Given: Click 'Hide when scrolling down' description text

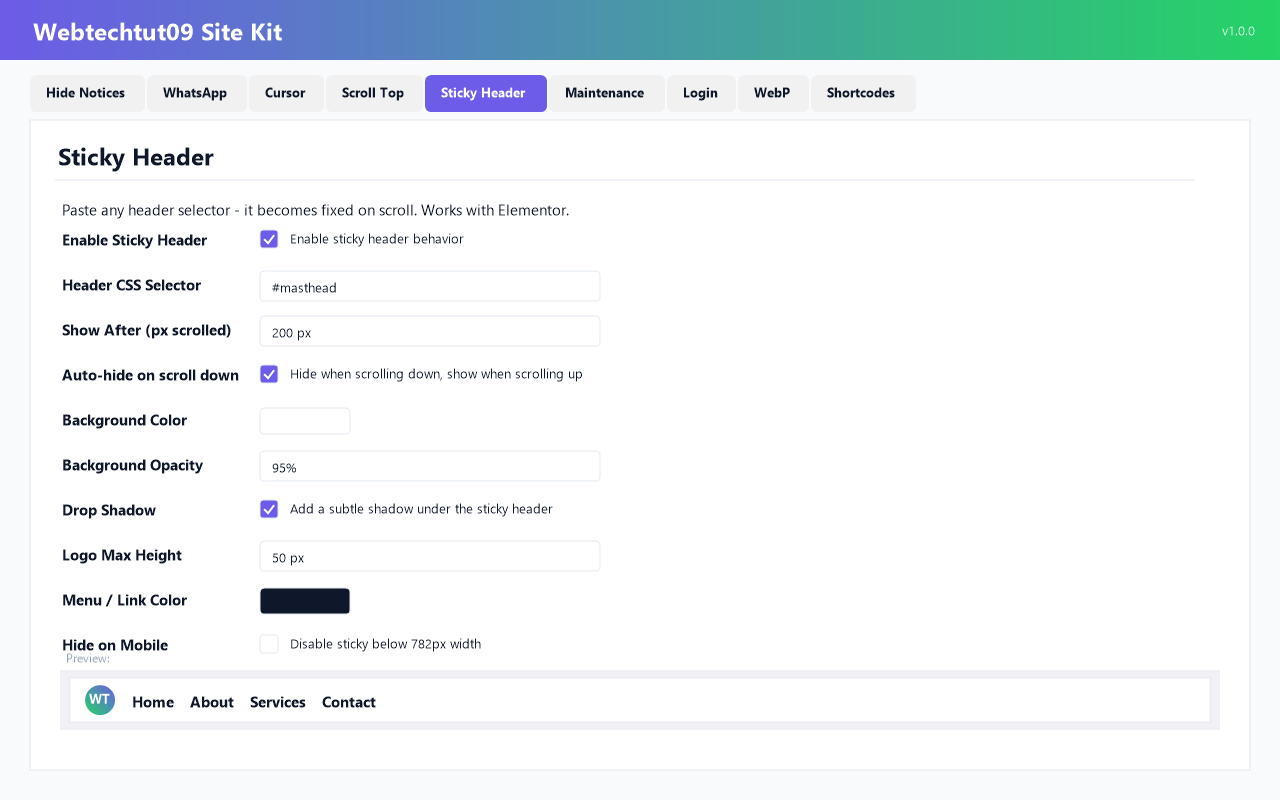Looking at the screenshot, I should click(x=436, y=374).
